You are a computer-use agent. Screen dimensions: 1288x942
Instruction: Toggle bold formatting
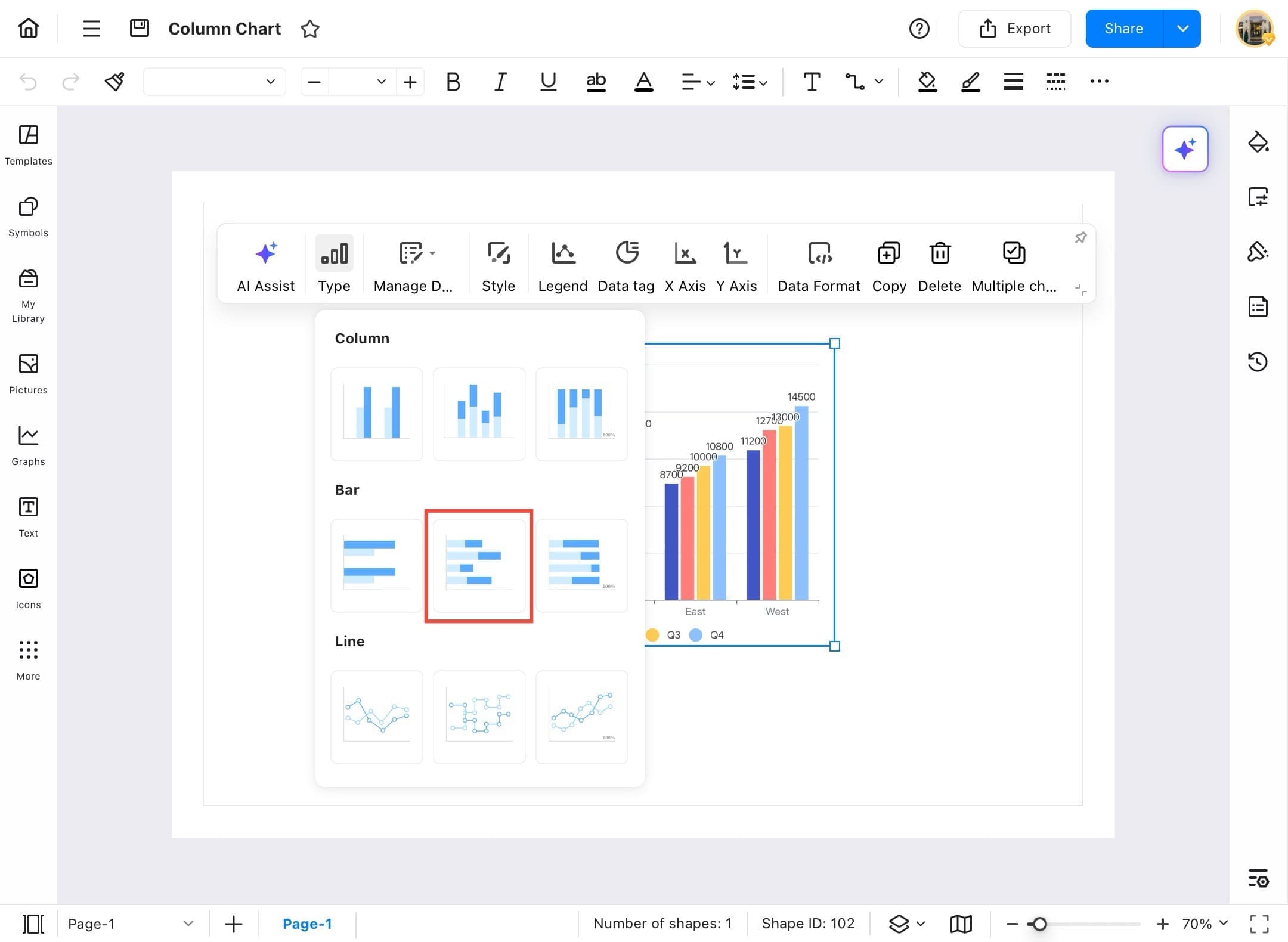coord(453,82)
